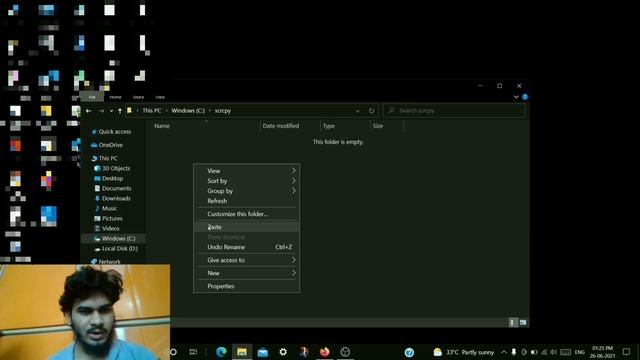Open the Action Center notifications icon
The height and width of the screenshot is (360, 640).
point(627,352)
